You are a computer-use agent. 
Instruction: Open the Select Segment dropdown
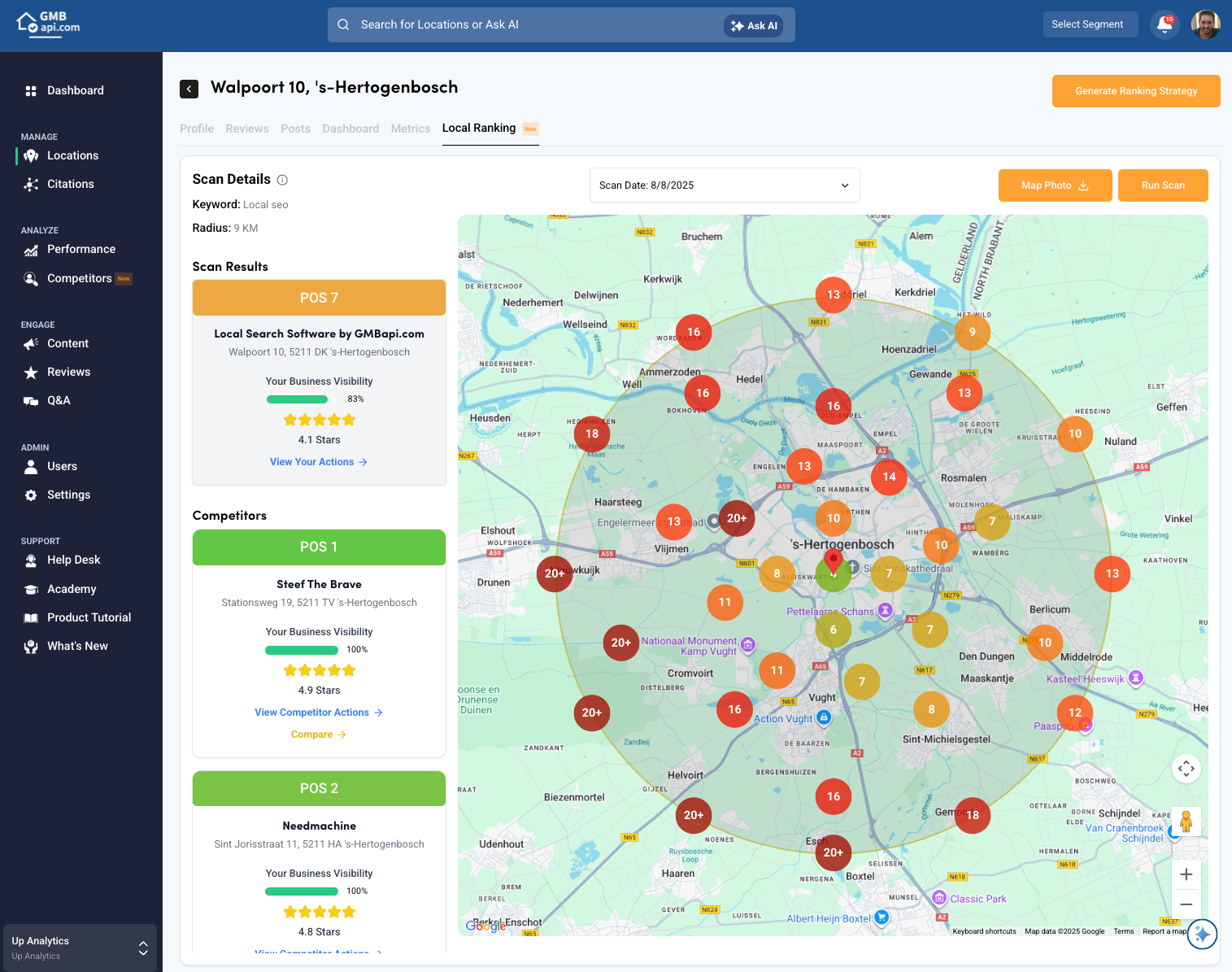click(1090, 24)
